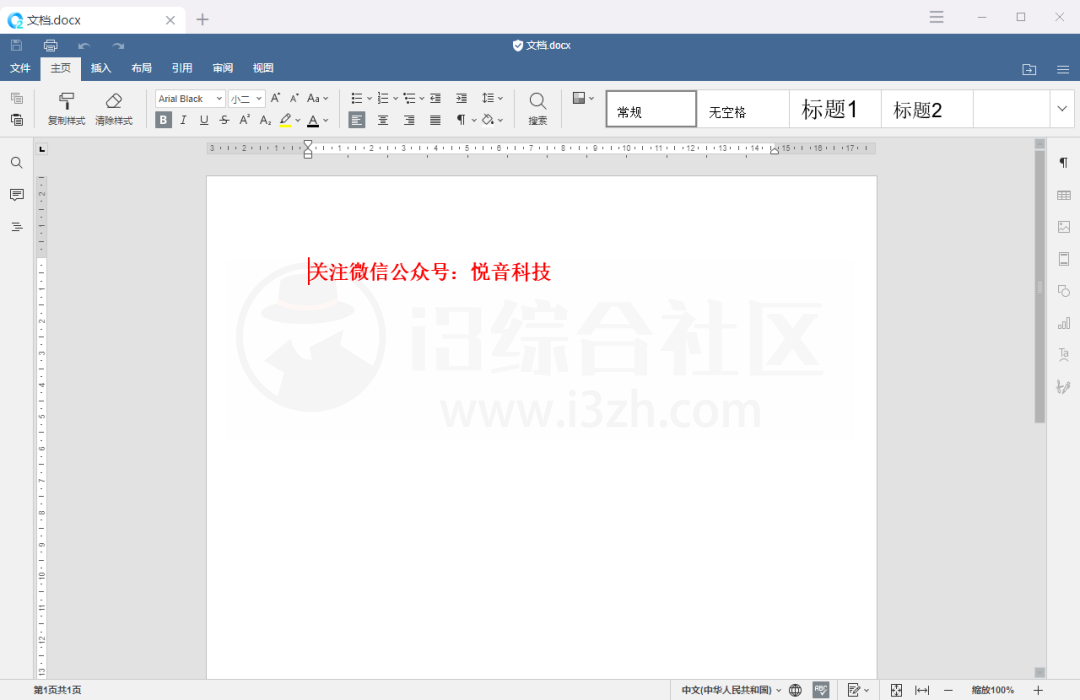
Task: Apply Heading 1 style
Action: [x=835, y=109]
